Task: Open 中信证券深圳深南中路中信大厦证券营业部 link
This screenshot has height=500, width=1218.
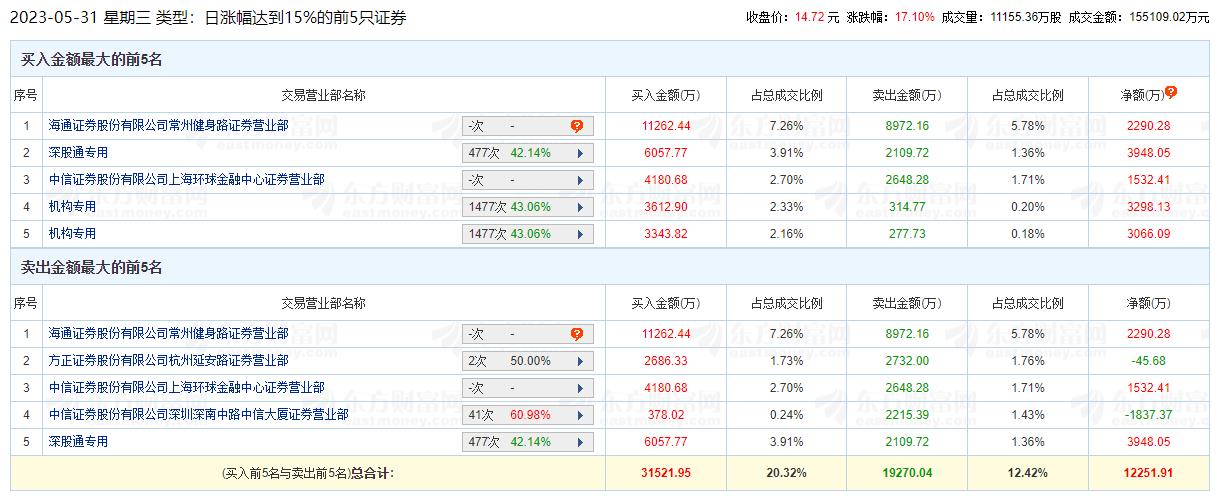Action: 198,415
